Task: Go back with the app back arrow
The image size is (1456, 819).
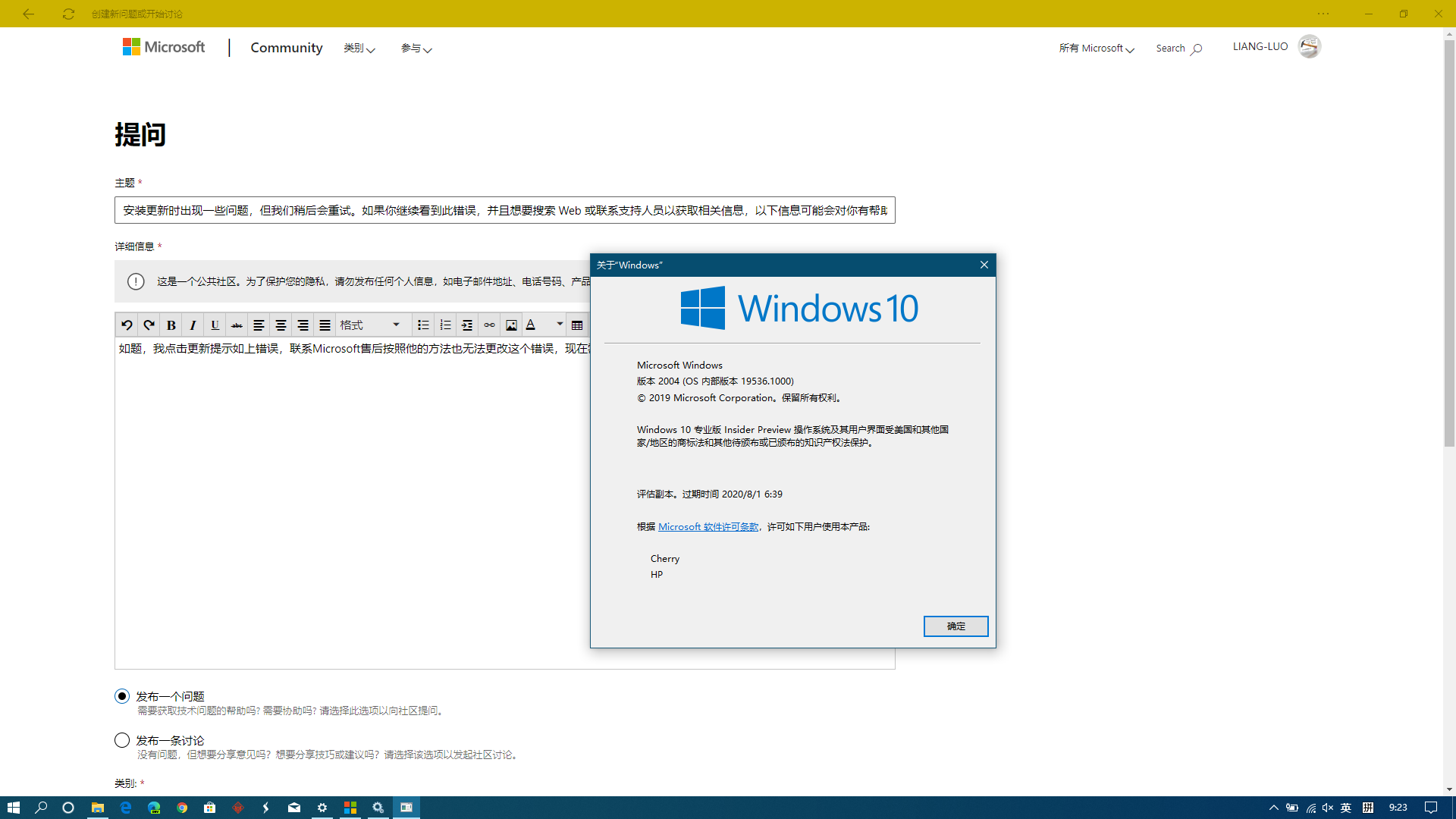Action: pyautogui.click(x=29, y=14)
